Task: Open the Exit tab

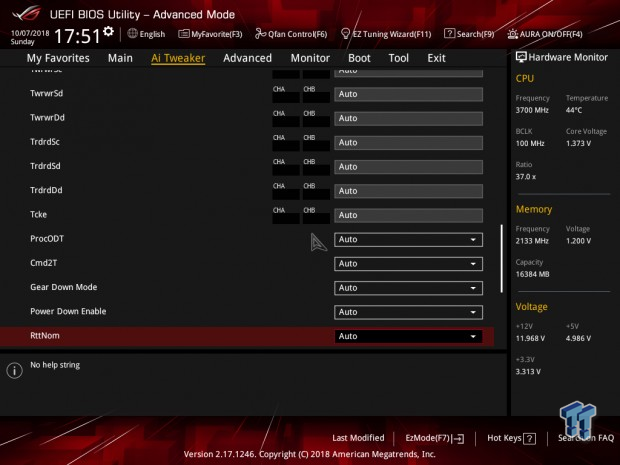Action: tap(436, 58)
